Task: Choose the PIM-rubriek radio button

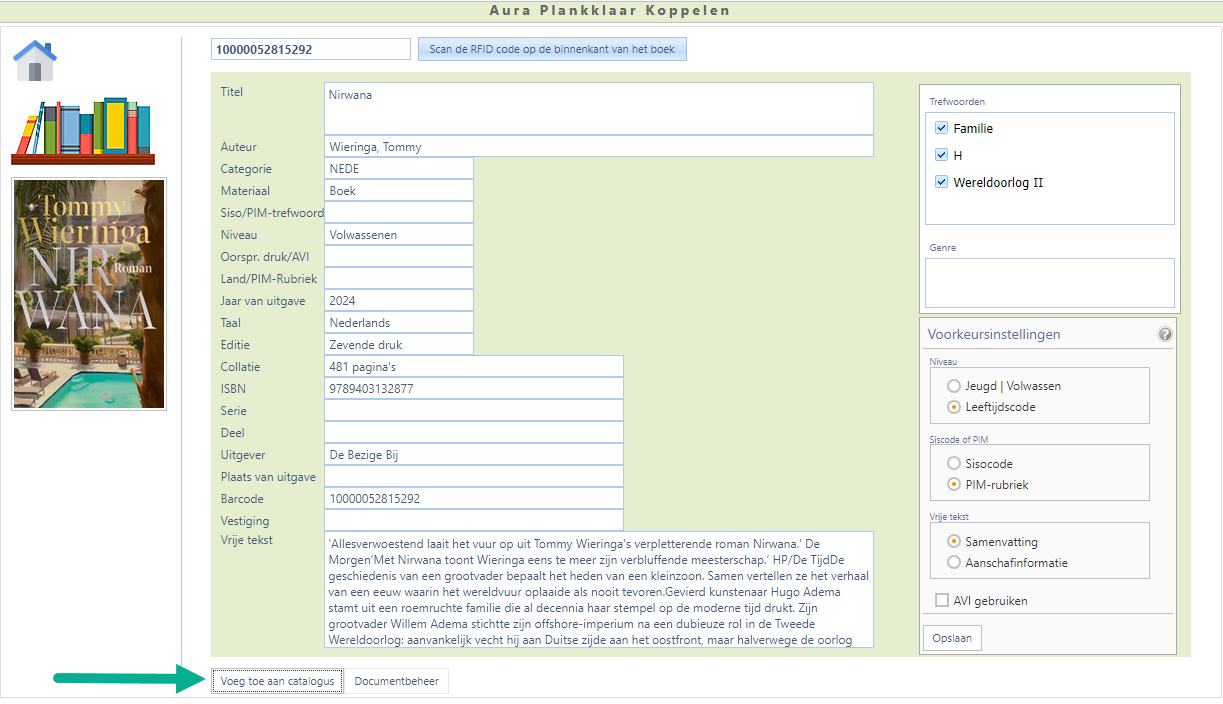Action: [x=952, y=485]
